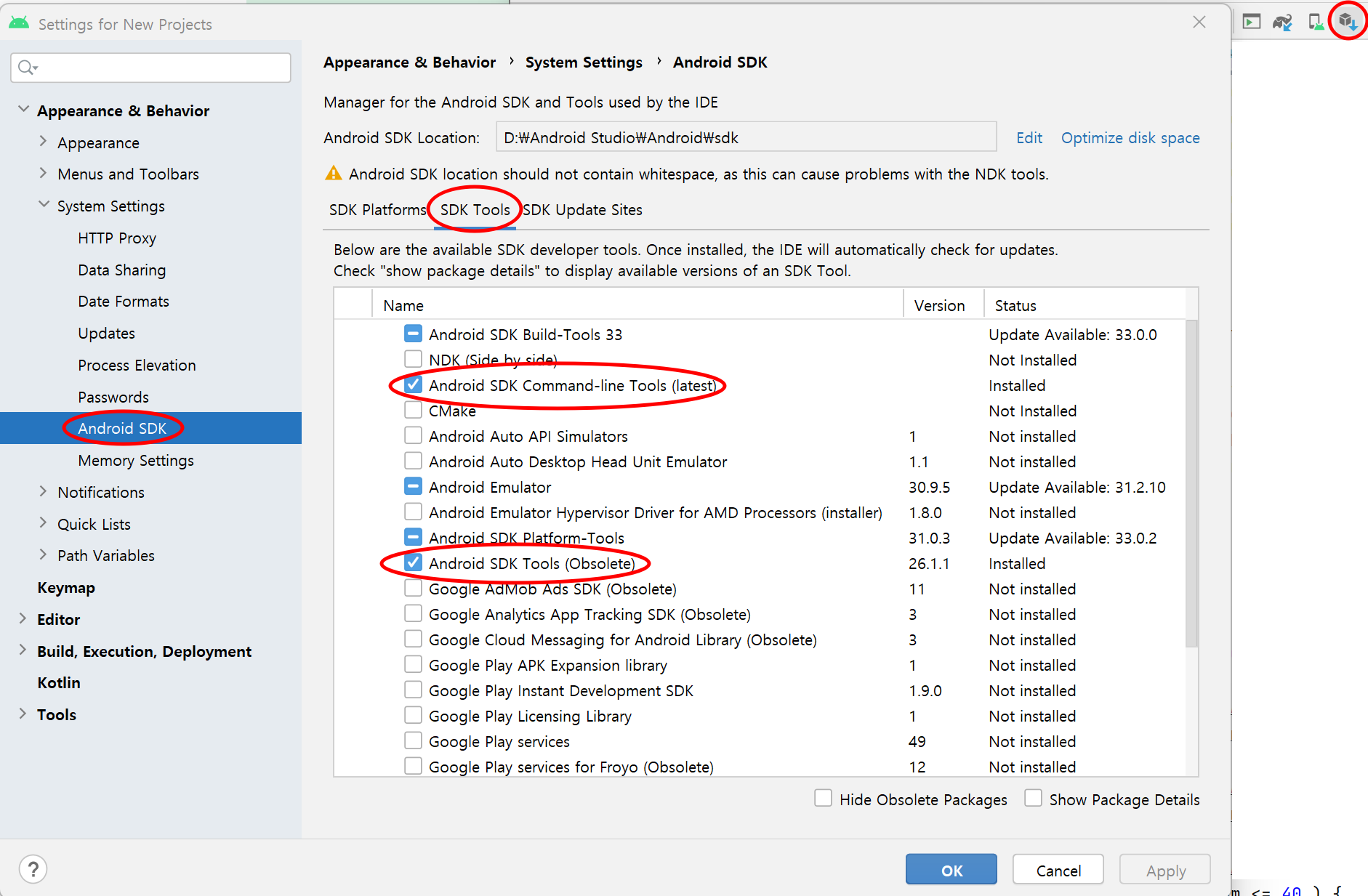The width and height of the screenshot is (1368, 896).
Task: Toggle Android SDK Build-Tools 33 checkbox
Action: coord(413,334)
